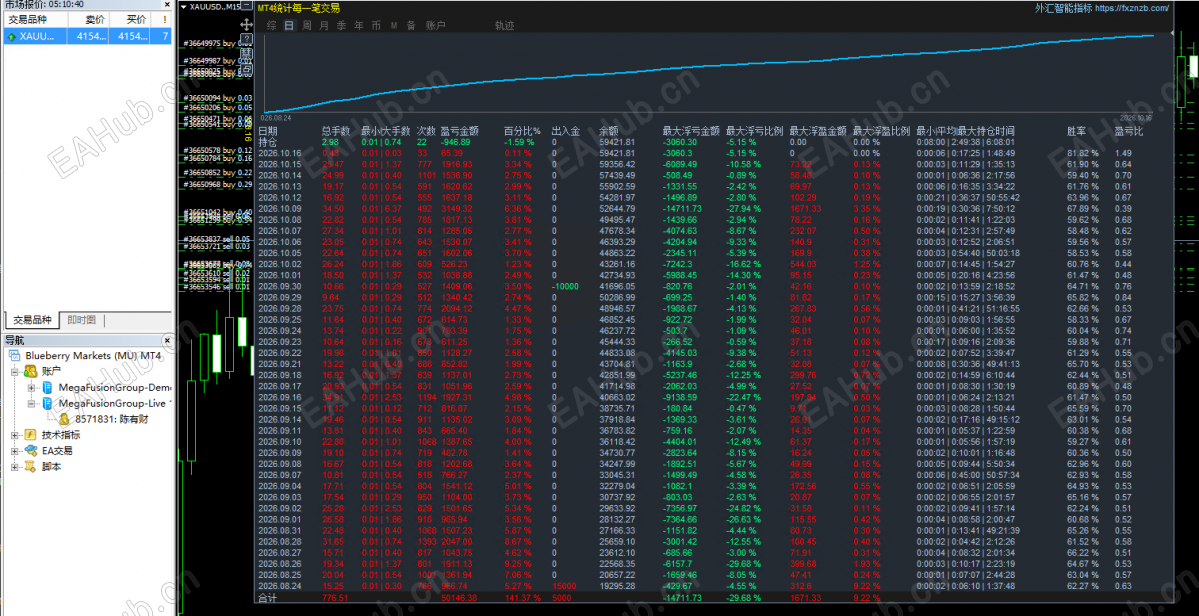Select the 日 daily statistics tab

[x=289, y=25]
